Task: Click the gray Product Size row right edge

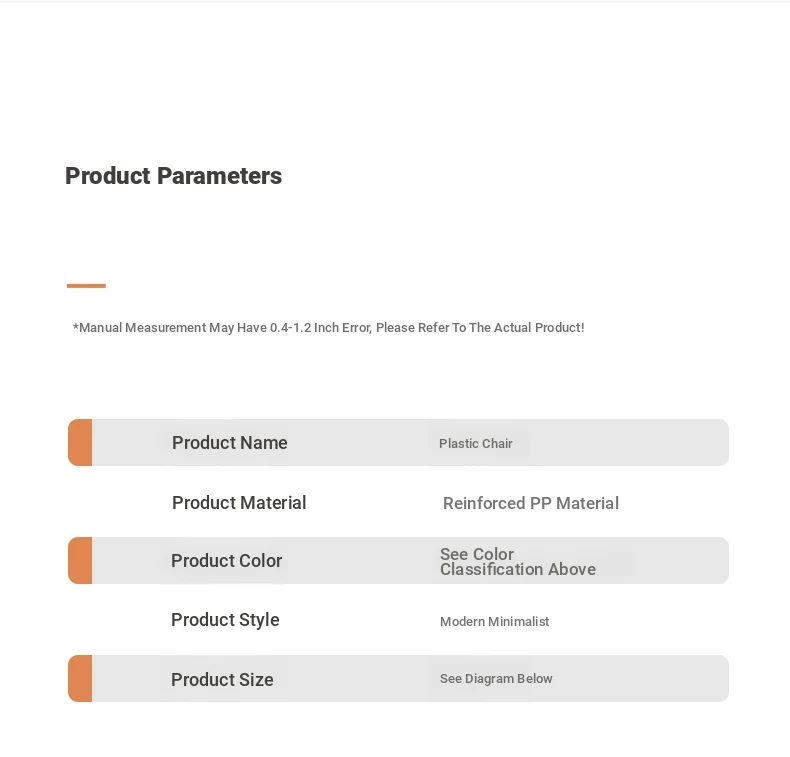Action: pyautogui.click(x=710, y=679)
